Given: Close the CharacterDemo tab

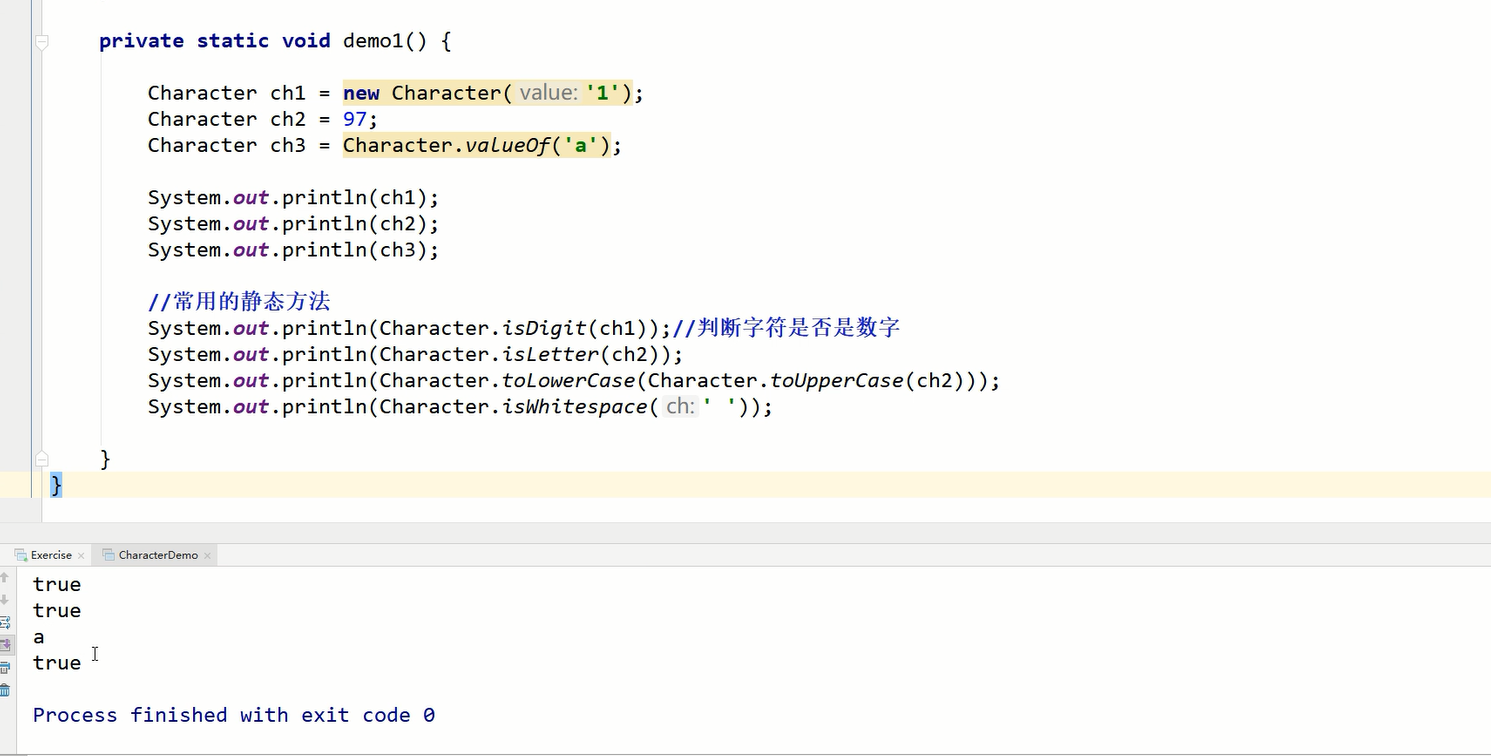Looking at the screenshot, I should pos(208,555).
